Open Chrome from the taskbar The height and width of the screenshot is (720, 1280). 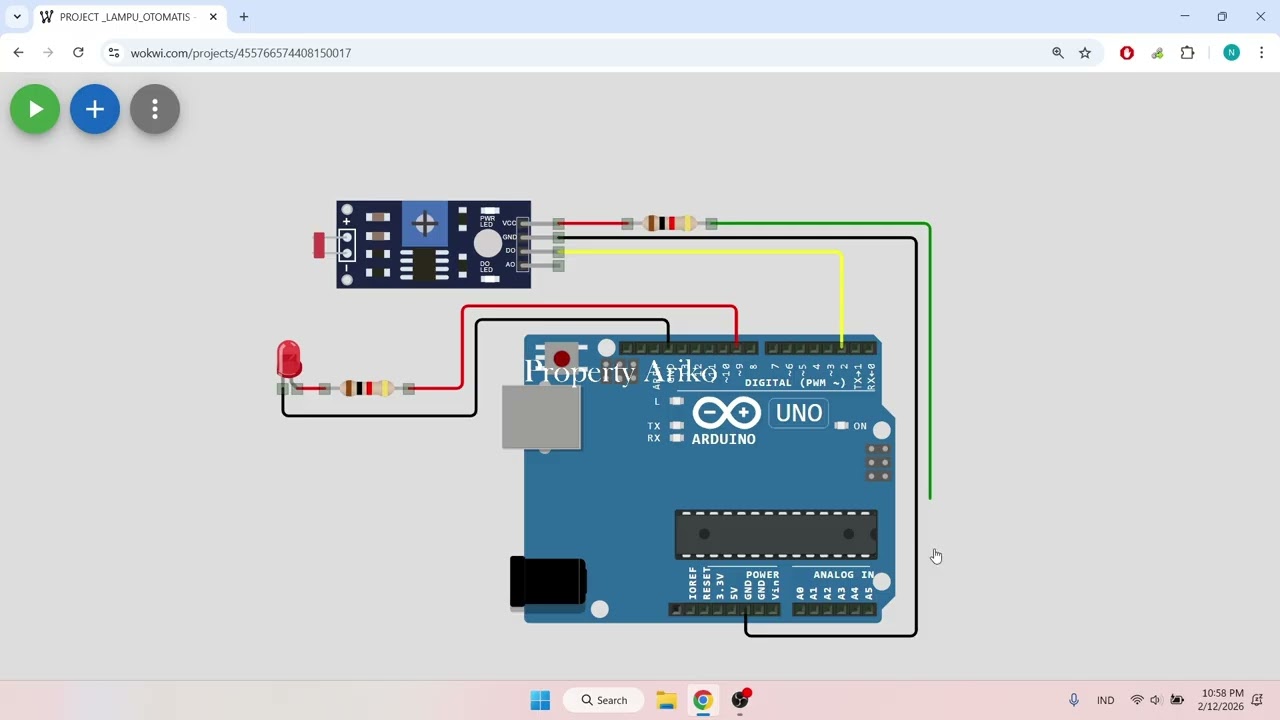pos(703,700)
